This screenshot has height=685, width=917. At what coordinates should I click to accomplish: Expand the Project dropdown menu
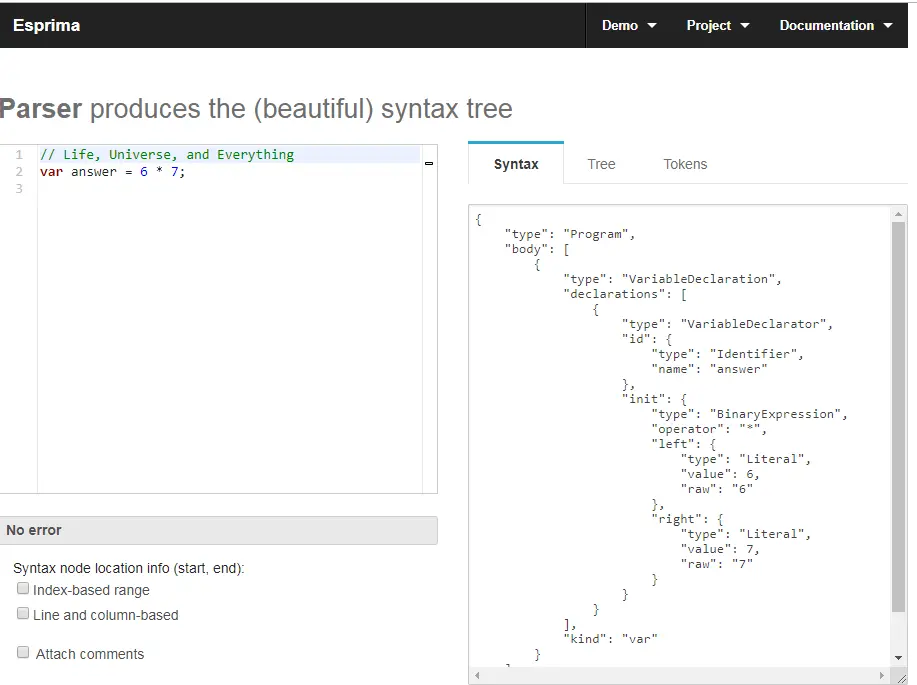[x=717, y=26]
